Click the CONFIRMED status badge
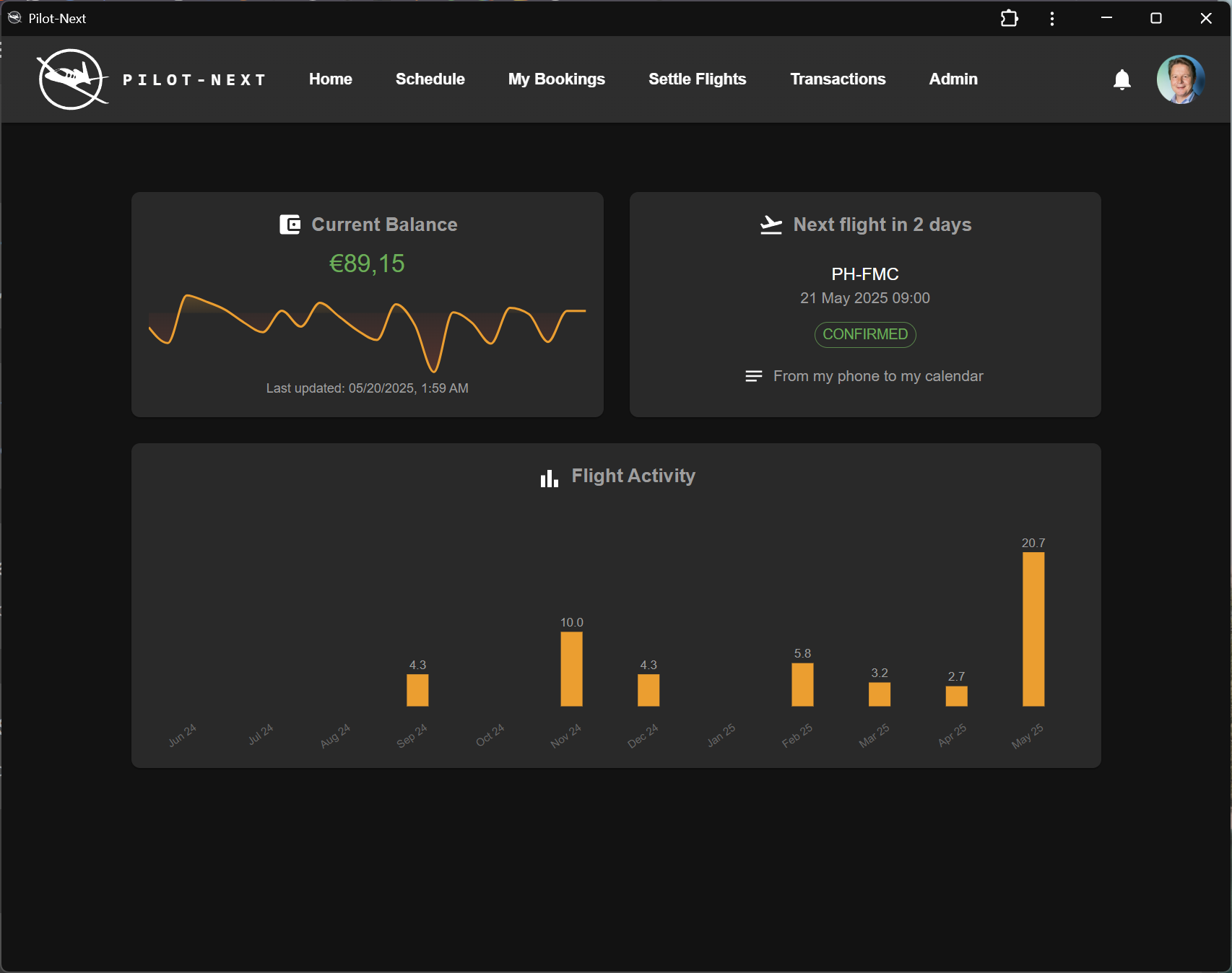 tap(865, 334)
